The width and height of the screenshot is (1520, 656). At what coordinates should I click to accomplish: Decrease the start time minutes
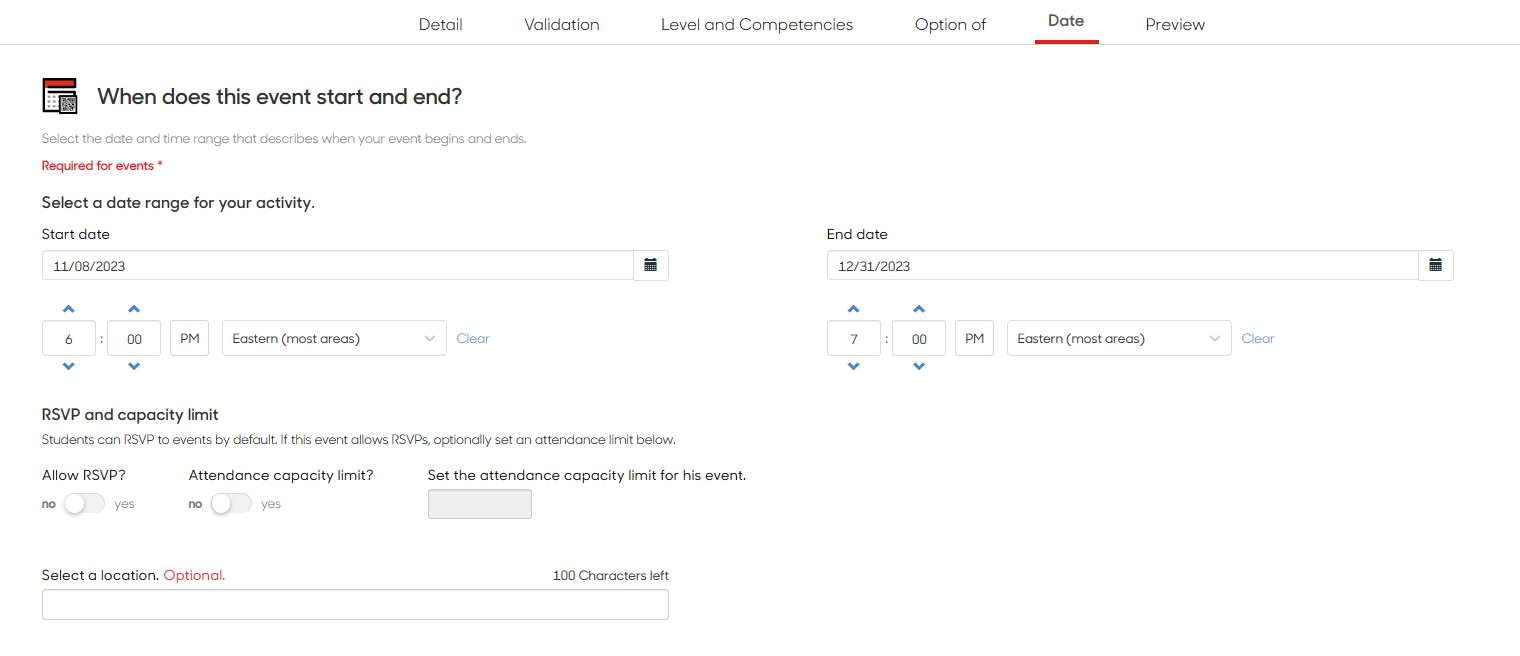[134, 367]
